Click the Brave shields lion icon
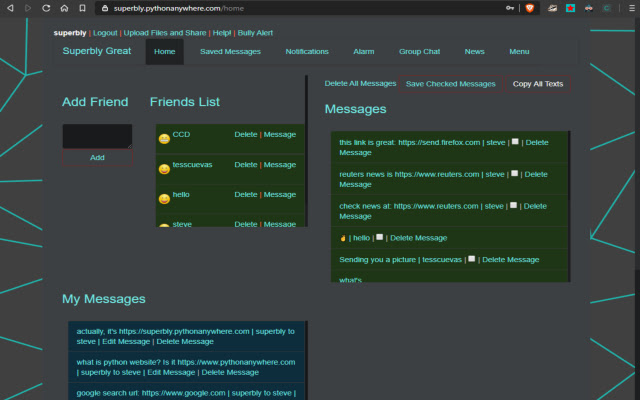 tap(529, 8)
